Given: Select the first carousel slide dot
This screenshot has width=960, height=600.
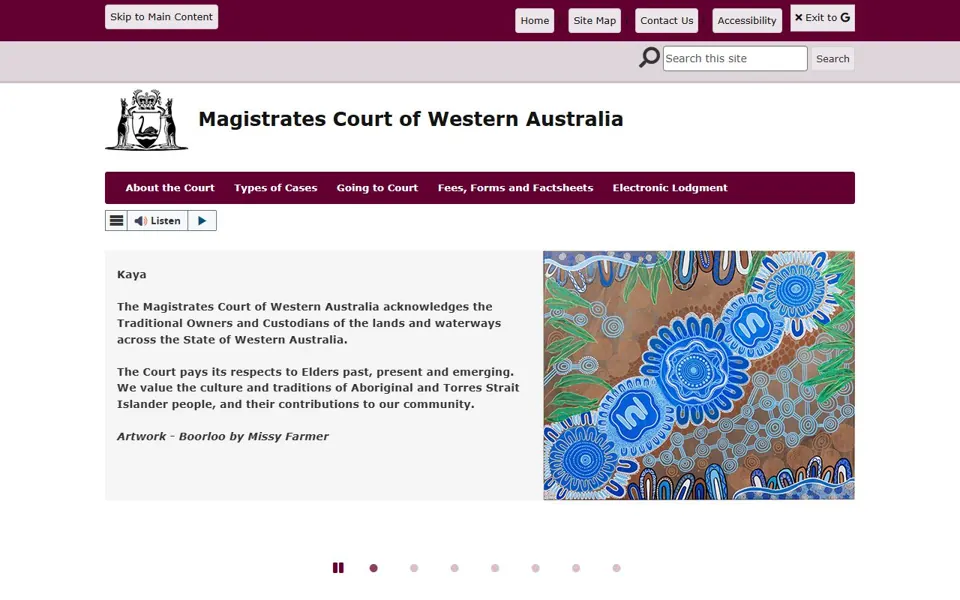Looking at the screenshot, I should pos(373,568).
